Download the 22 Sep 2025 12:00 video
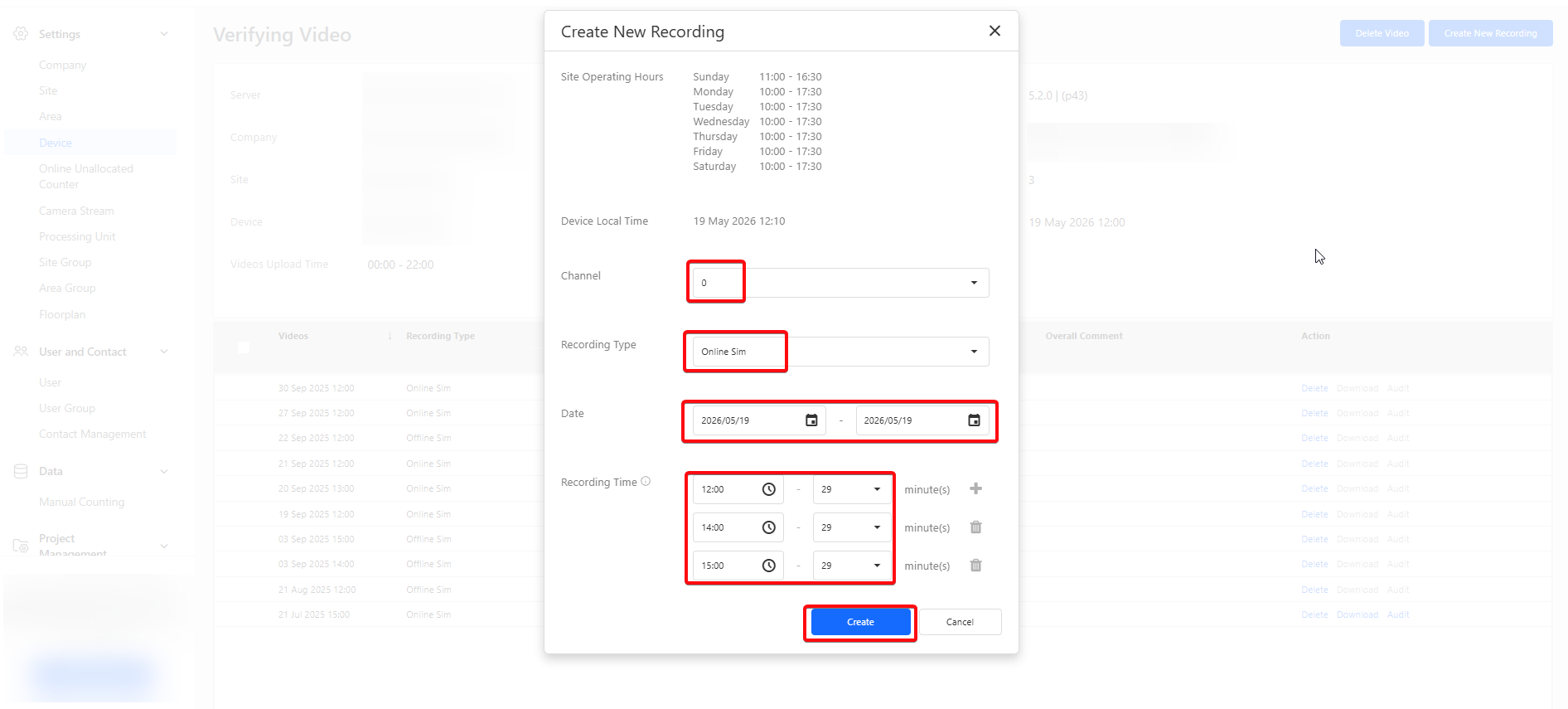The image size is (1568, 709). (1357, 438)
